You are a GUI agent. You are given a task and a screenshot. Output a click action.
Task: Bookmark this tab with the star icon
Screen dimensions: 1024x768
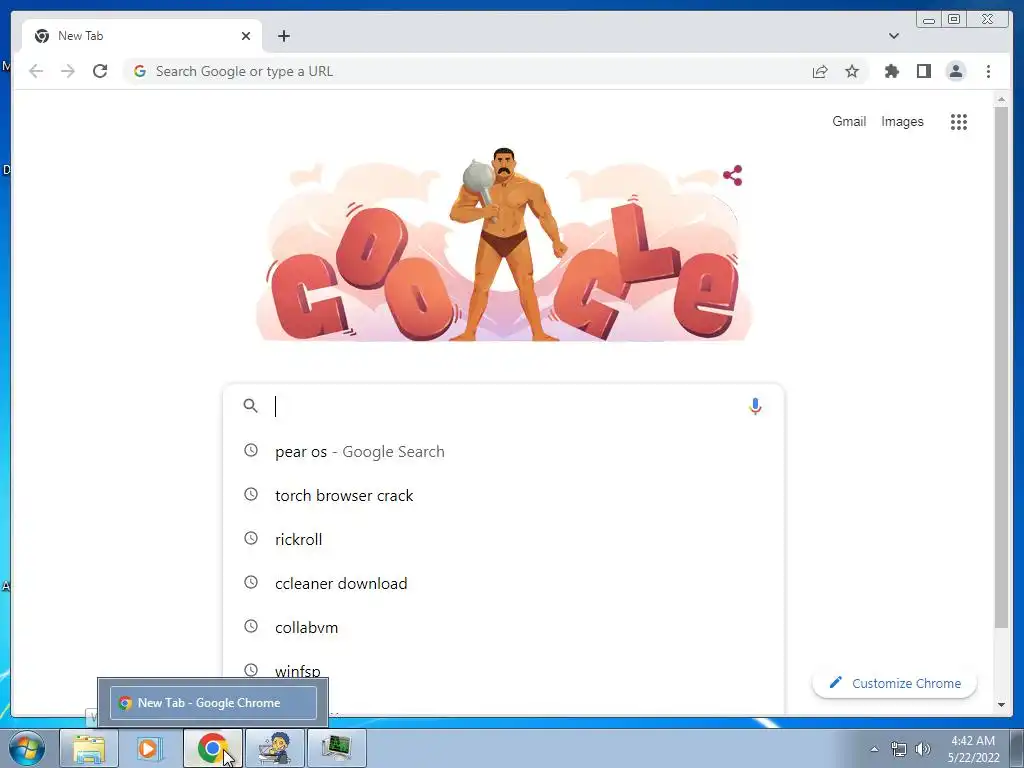[x=852, y=71]
